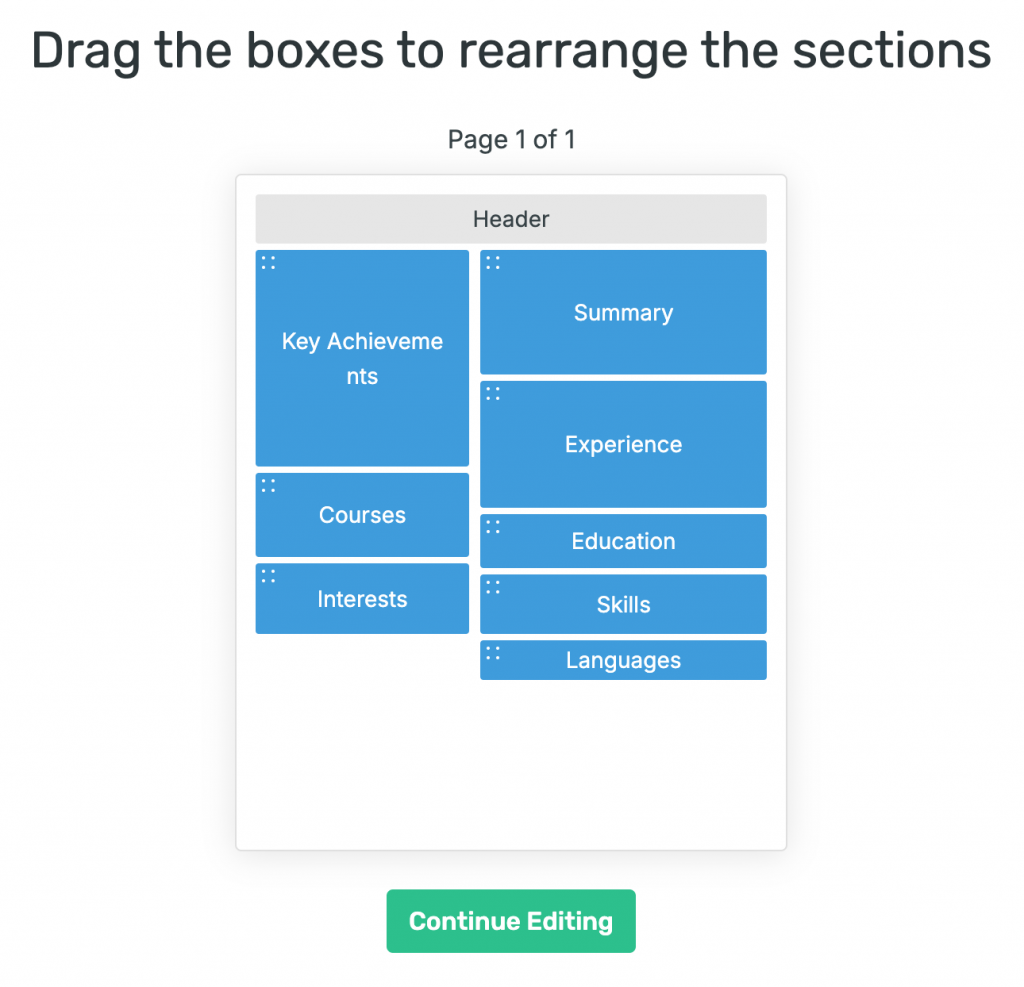Click the empty area below Interests
This screenshot has height=987, width=1024.
[362, 740]
